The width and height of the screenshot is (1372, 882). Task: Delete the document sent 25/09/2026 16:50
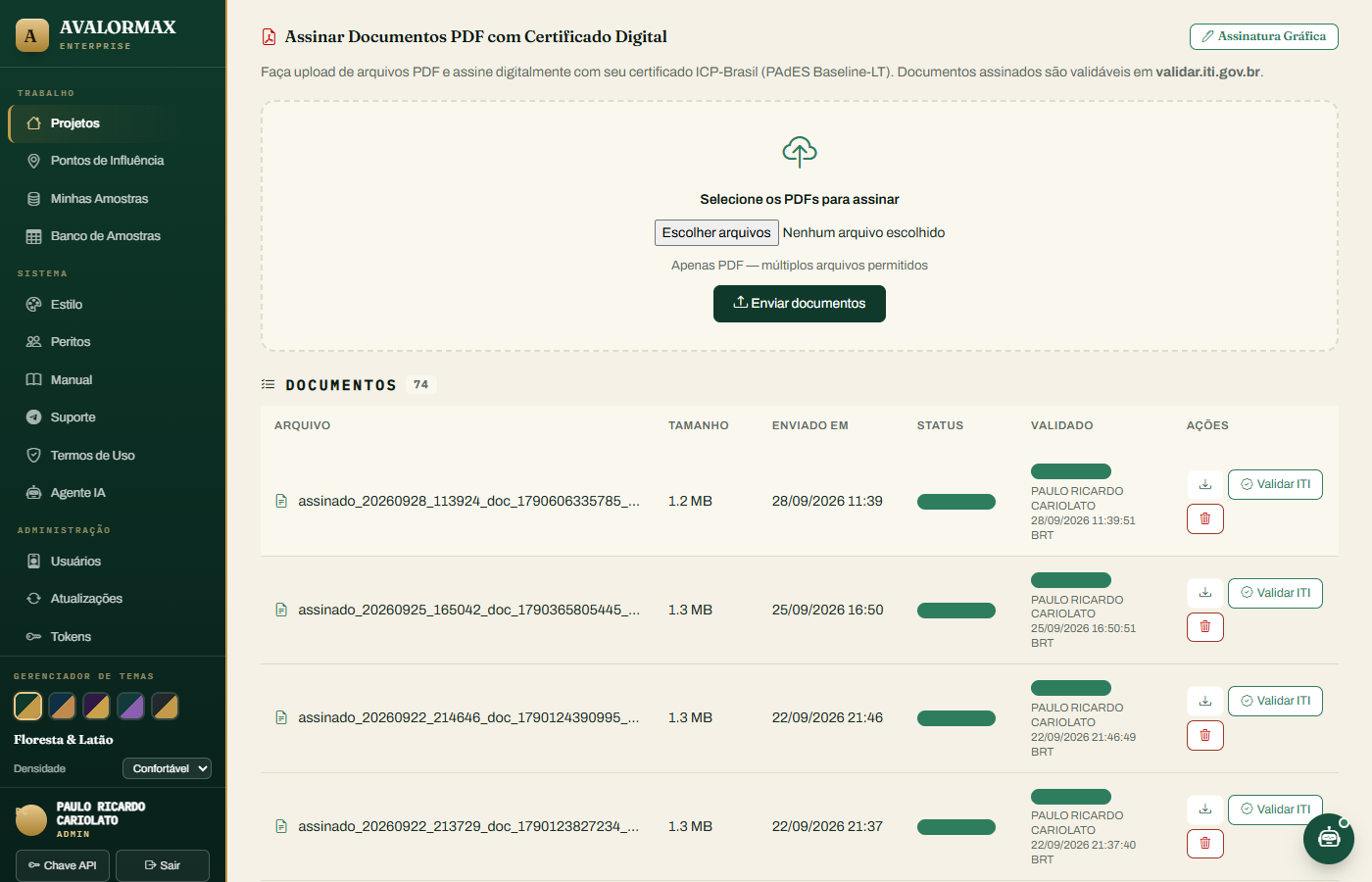pyautogui.click(x=1205, y=627)
